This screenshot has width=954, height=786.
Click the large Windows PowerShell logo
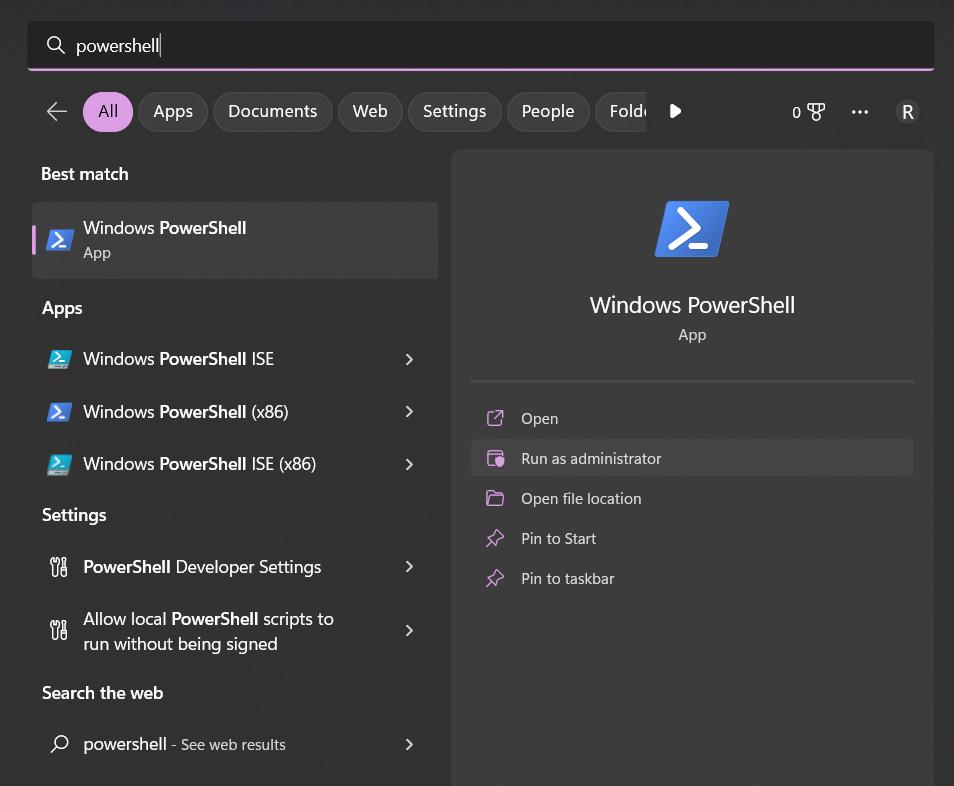tap(692, 229)
